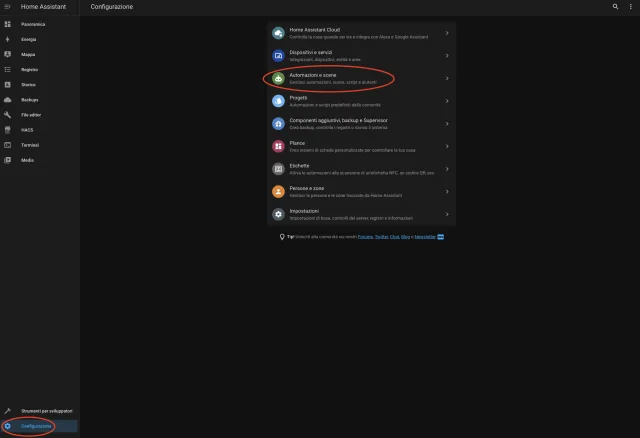Screen dimensions: 640x438
Task: Click the pink Plance dashboard icon
Action: [278, 146]
